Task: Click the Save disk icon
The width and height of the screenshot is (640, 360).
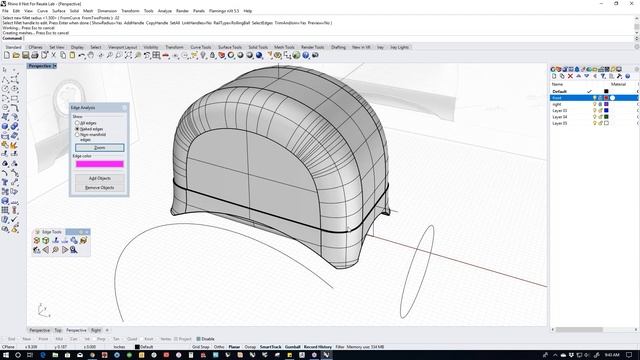Action: [x=26, y=55]
